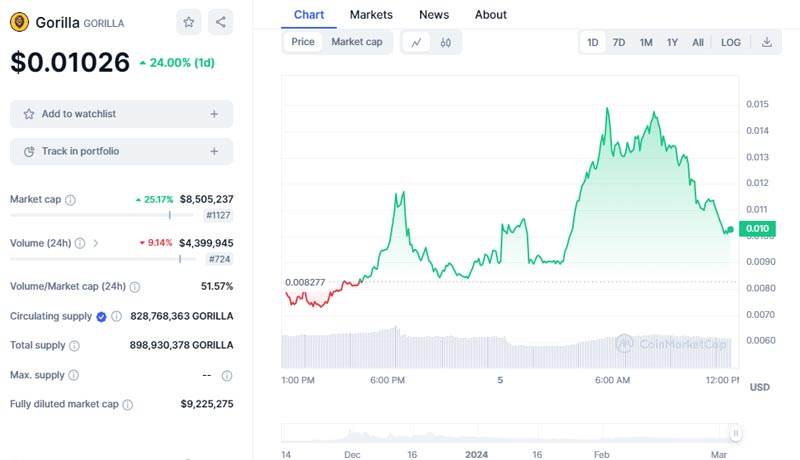The image size is (800, 460).
Task: Click the $0.01026 price value
Action: pos(70,62)
